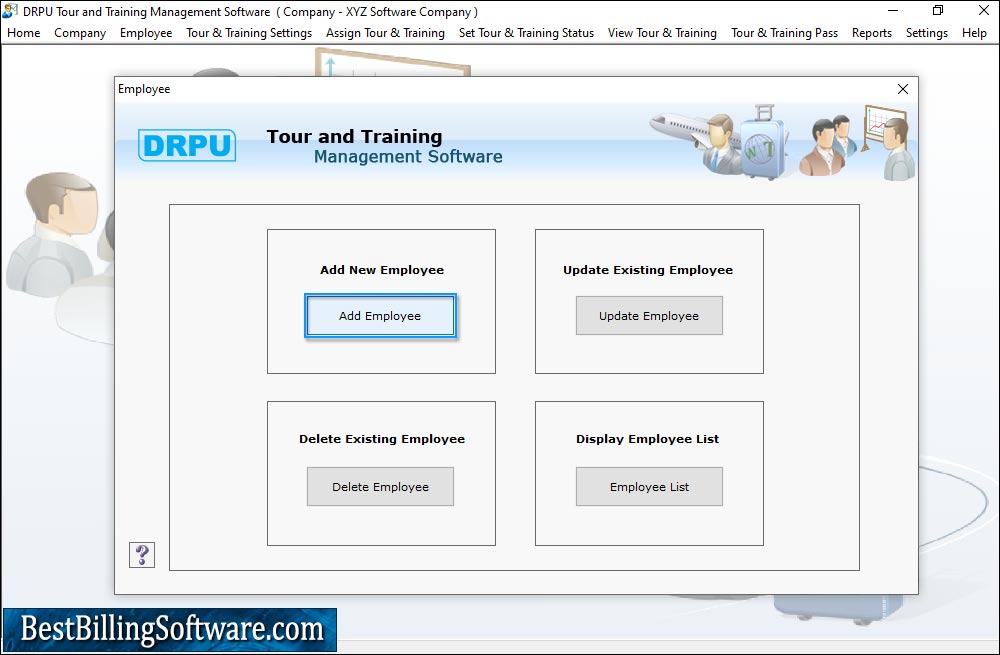Minimize the main application window

(893, 11)
